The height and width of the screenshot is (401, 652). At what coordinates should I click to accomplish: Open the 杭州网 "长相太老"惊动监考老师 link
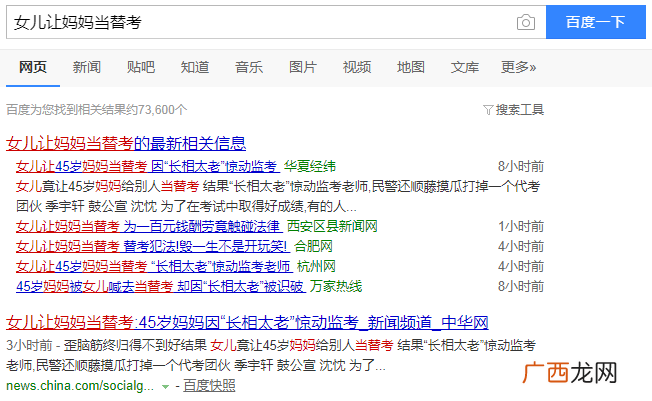154,266
